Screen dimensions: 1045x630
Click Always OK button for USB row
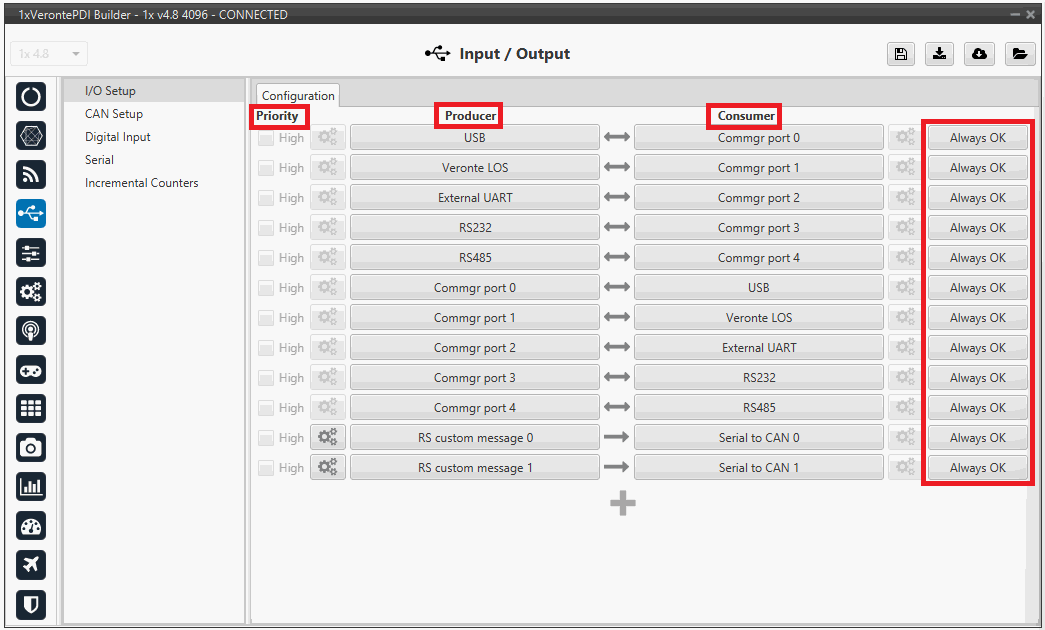coord(977,138)
